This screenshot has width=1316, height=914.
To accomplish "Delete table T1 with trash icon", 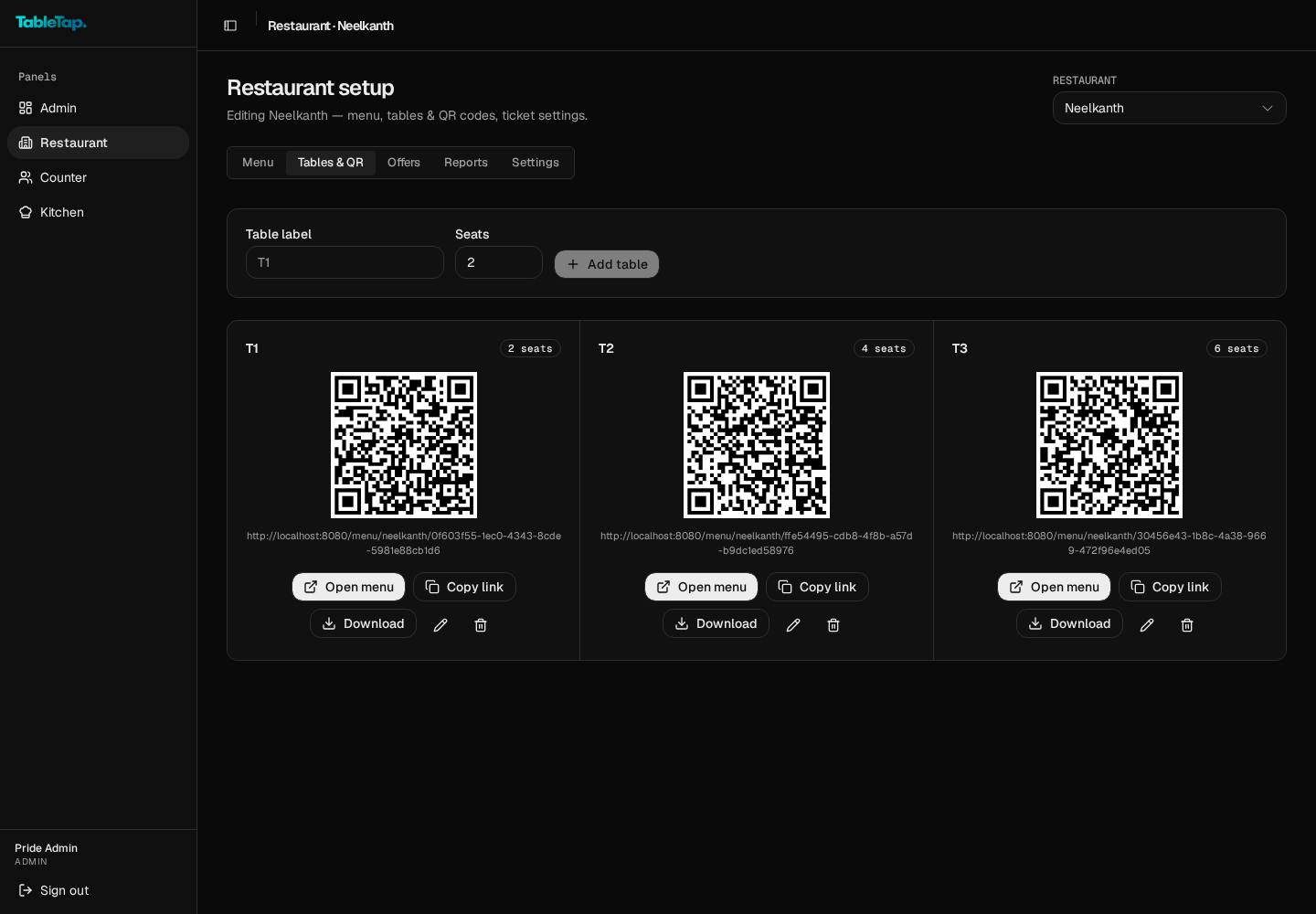I will (x=481, y=624).
